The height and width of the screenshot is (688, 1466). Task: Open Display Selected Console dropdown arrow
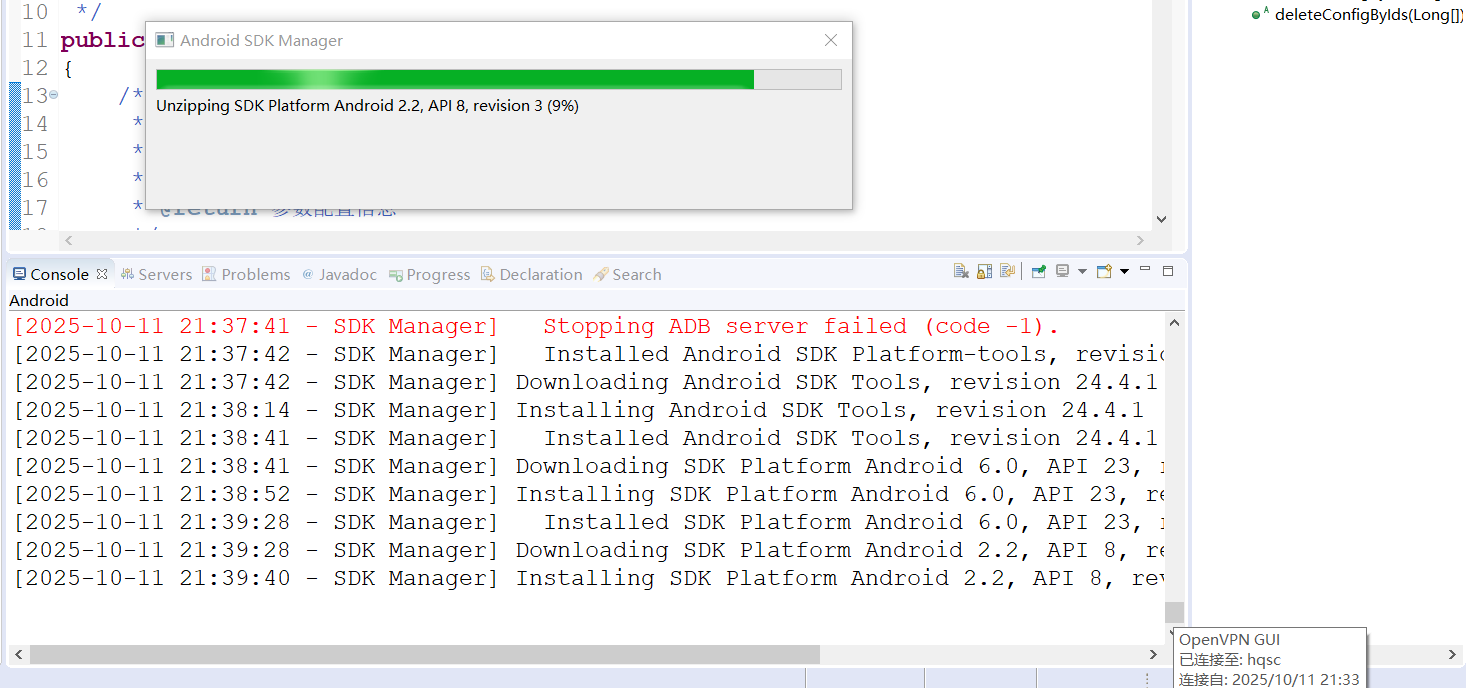(1082, 272)
